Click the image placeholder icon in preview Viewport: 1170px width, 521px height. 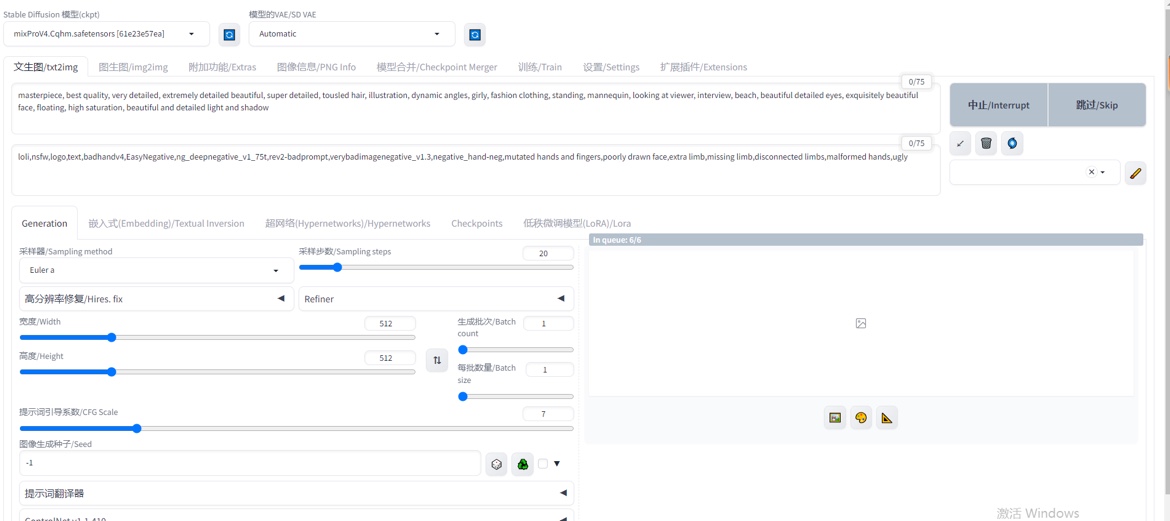click(861, 323)
